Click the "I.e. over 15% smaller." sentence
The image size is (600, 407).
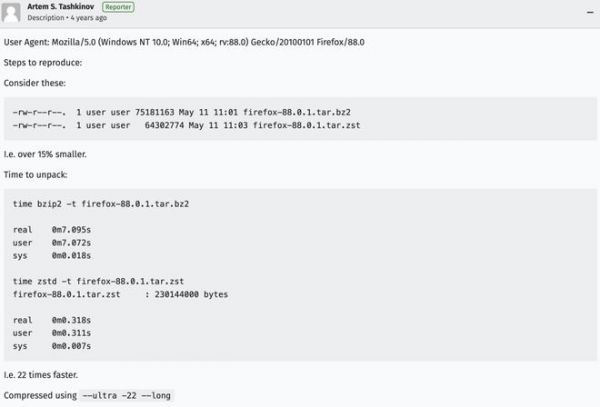[45, 154]
